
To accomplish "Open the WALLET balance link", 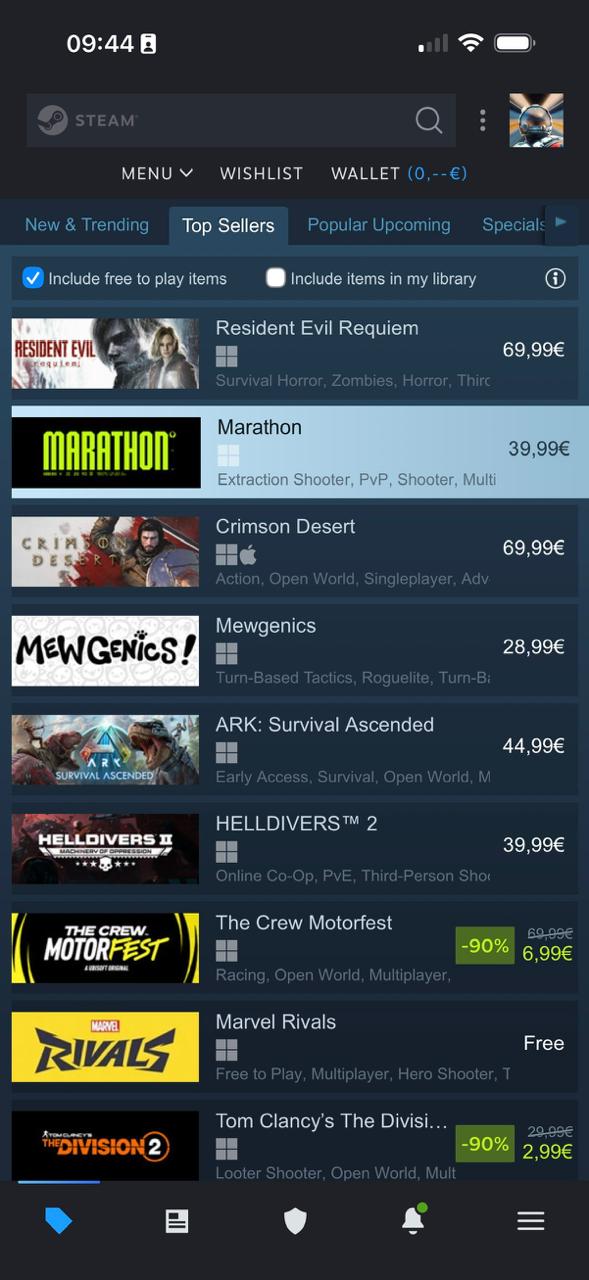I will 399,173.
